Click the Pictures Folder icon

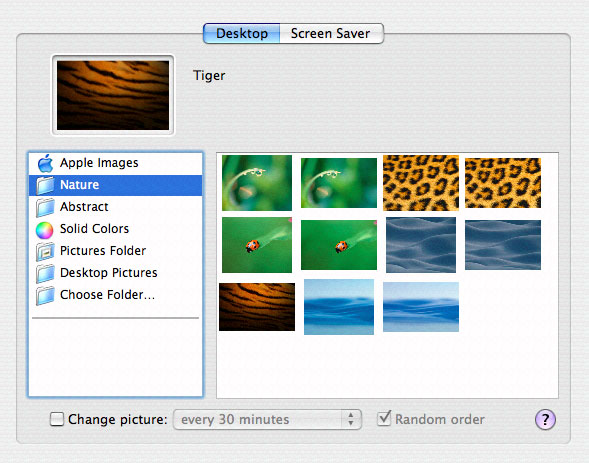[45, 251]
